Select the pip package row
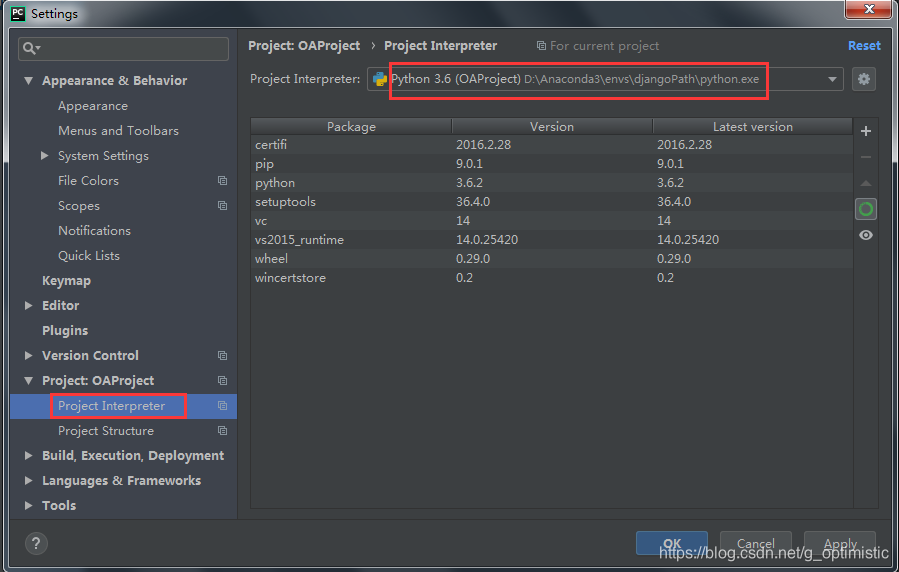This screenshot has height=572, width=899. coord(552,164)
